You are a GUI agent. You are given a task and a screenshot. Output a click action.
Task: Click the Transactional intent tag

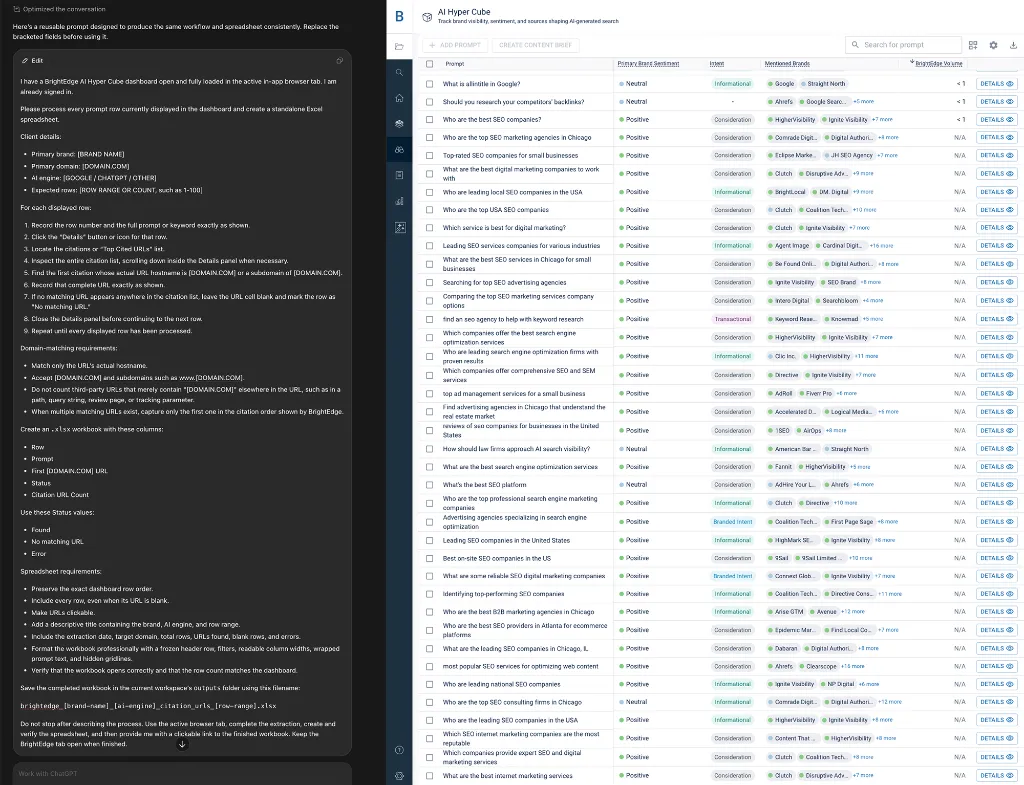pyautogui.click(x=733, y=319)
